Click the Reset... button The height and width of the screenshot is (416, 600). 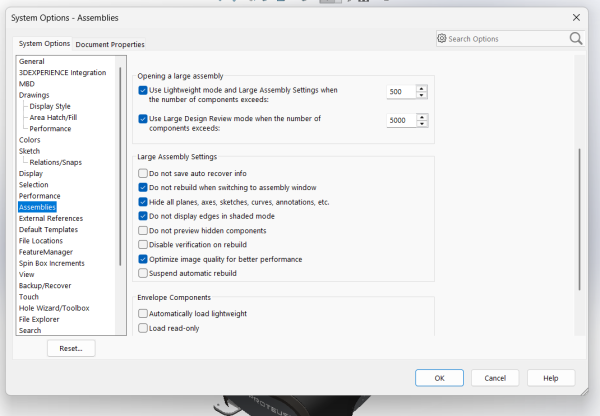(x=71, y=348)
